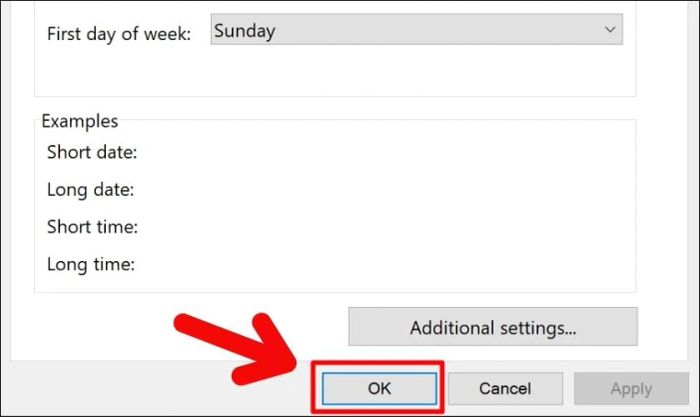Dismiss the dialog using Cancel
700x417 pixels.
(x=505, y=388)
